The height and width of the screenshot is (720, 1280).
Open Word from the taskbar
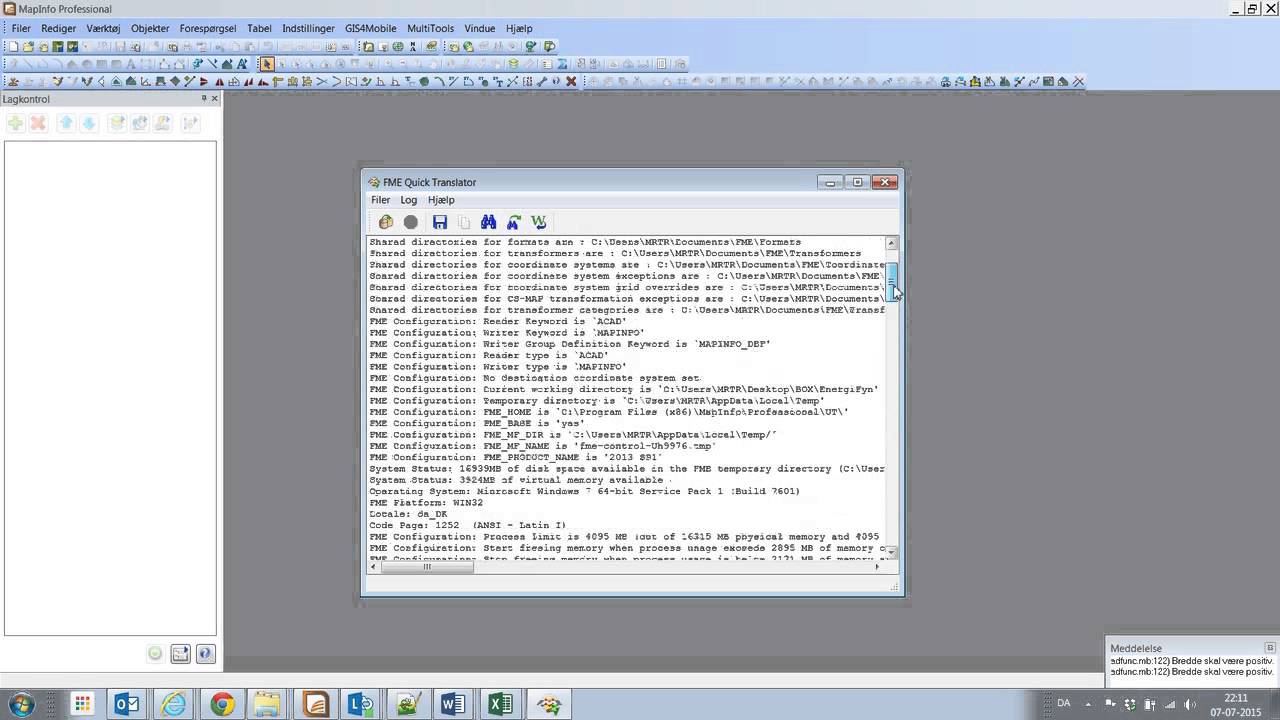[x=454, y=704]
